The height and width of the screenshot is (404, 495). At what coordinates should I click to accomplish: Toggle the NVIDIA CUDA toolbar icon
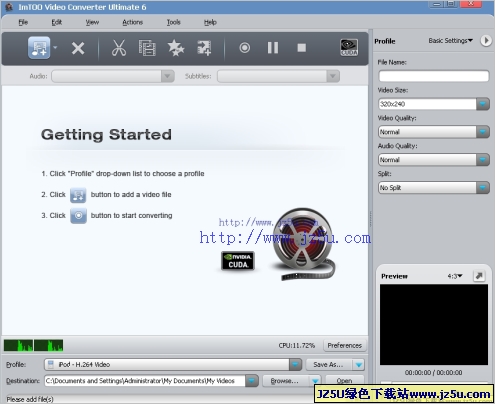(x=349, y=47)
